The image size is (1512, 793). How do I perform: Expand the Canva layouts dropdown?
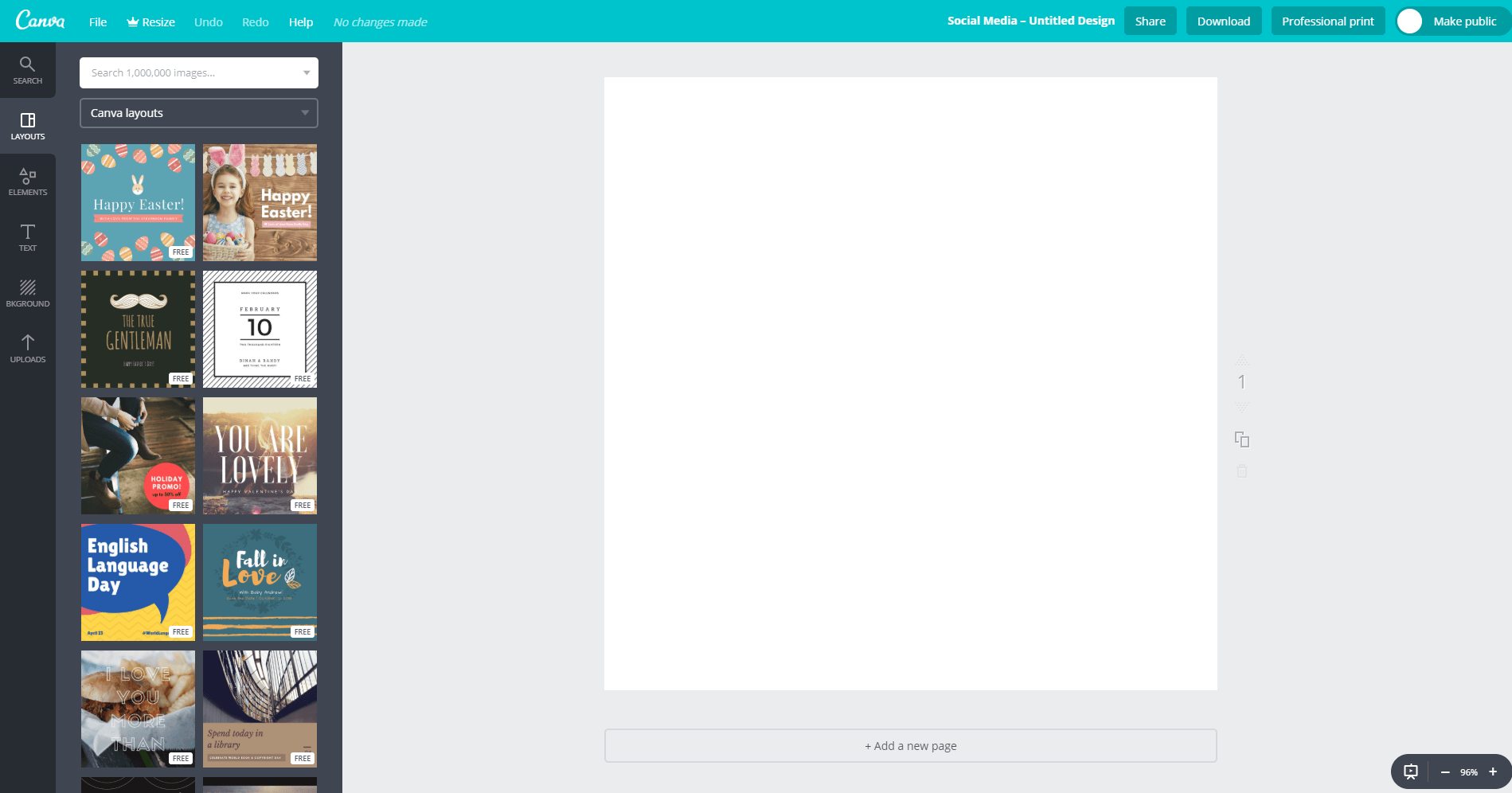click(x=304, y=112)
